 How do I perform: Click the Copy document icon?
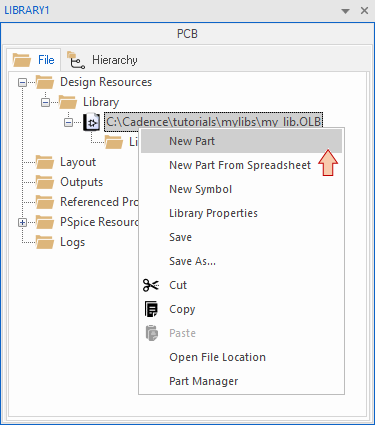(151, 309)
